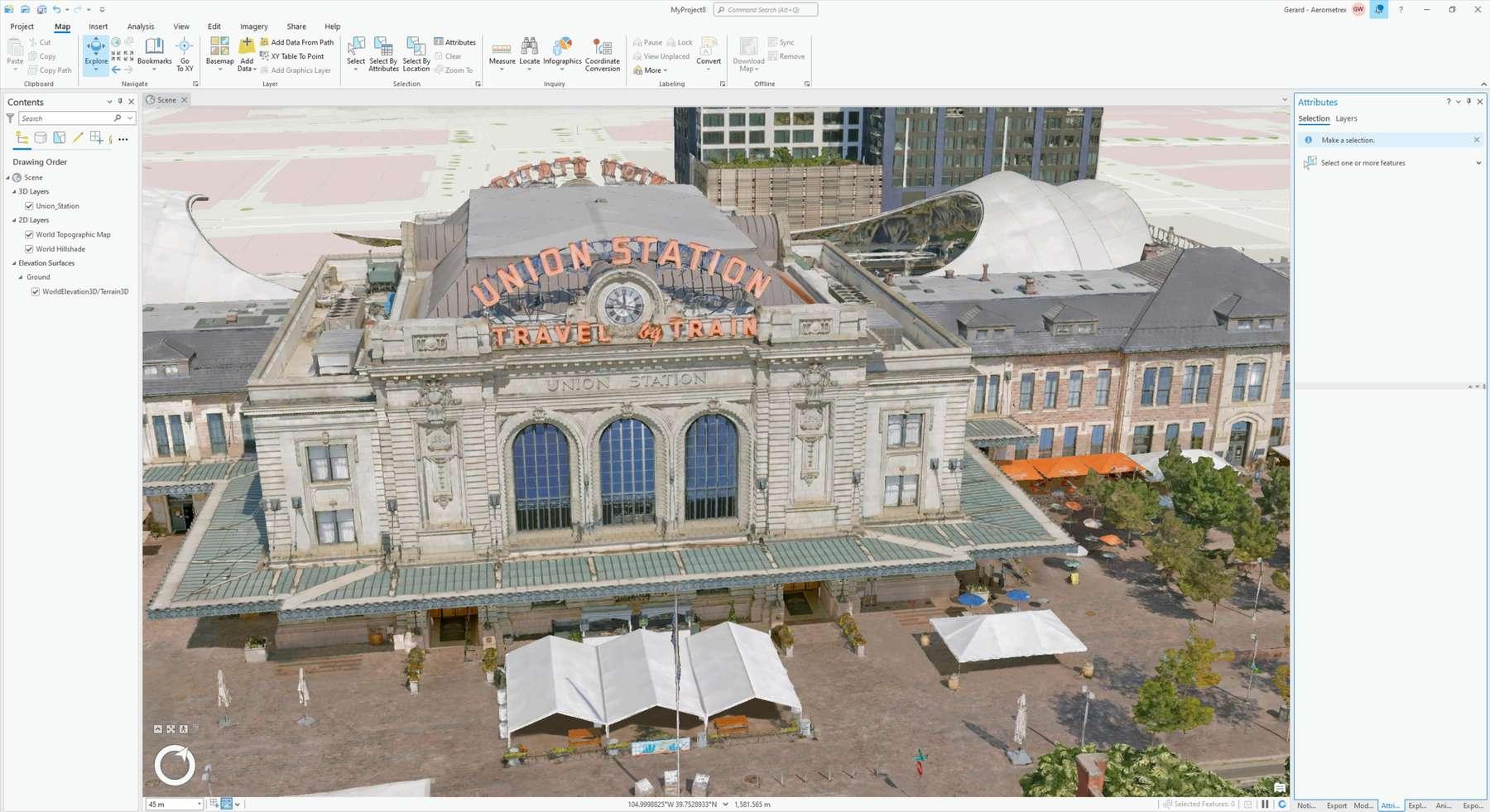Image resolution: width=1490 pixels, height=812 pixels.
Task: Switch Contents to List By Snapping
Action: [96, 137]
